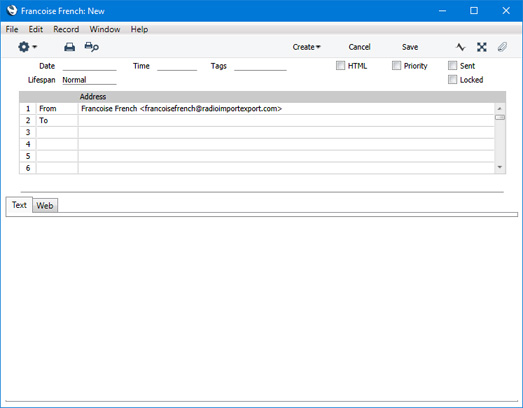The width and height of the screenshot is (523, 408).
Task: Switch to the Web tab
Action: click(45, 206)
